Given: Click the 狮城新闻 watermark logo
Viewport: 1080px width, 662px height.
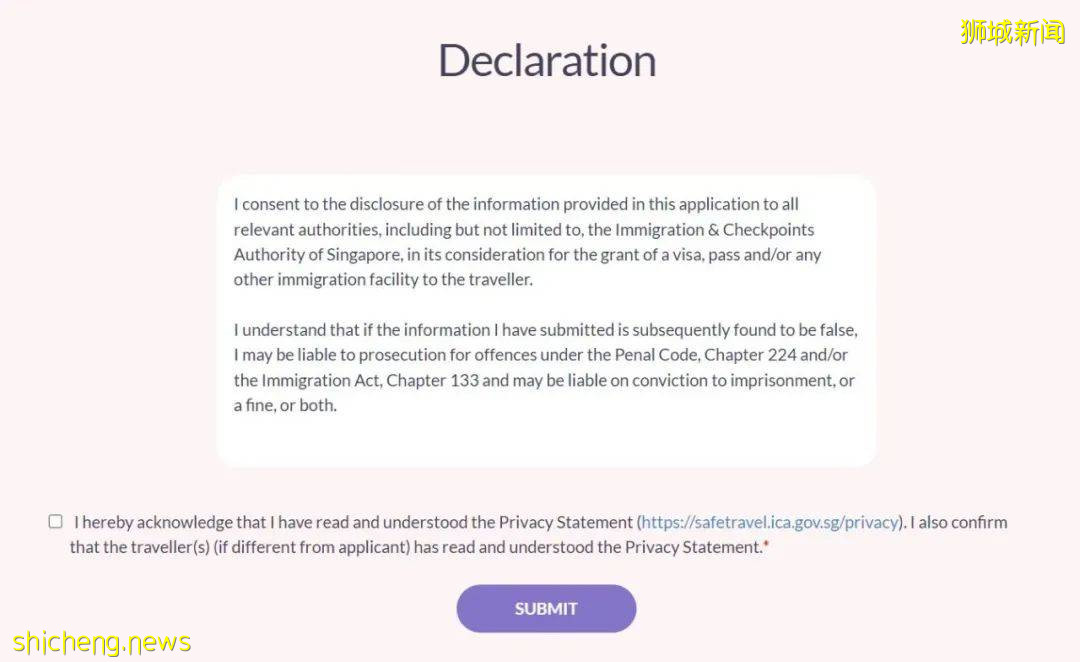Looking at the screenshot, I should click(x=1012, y=31).
